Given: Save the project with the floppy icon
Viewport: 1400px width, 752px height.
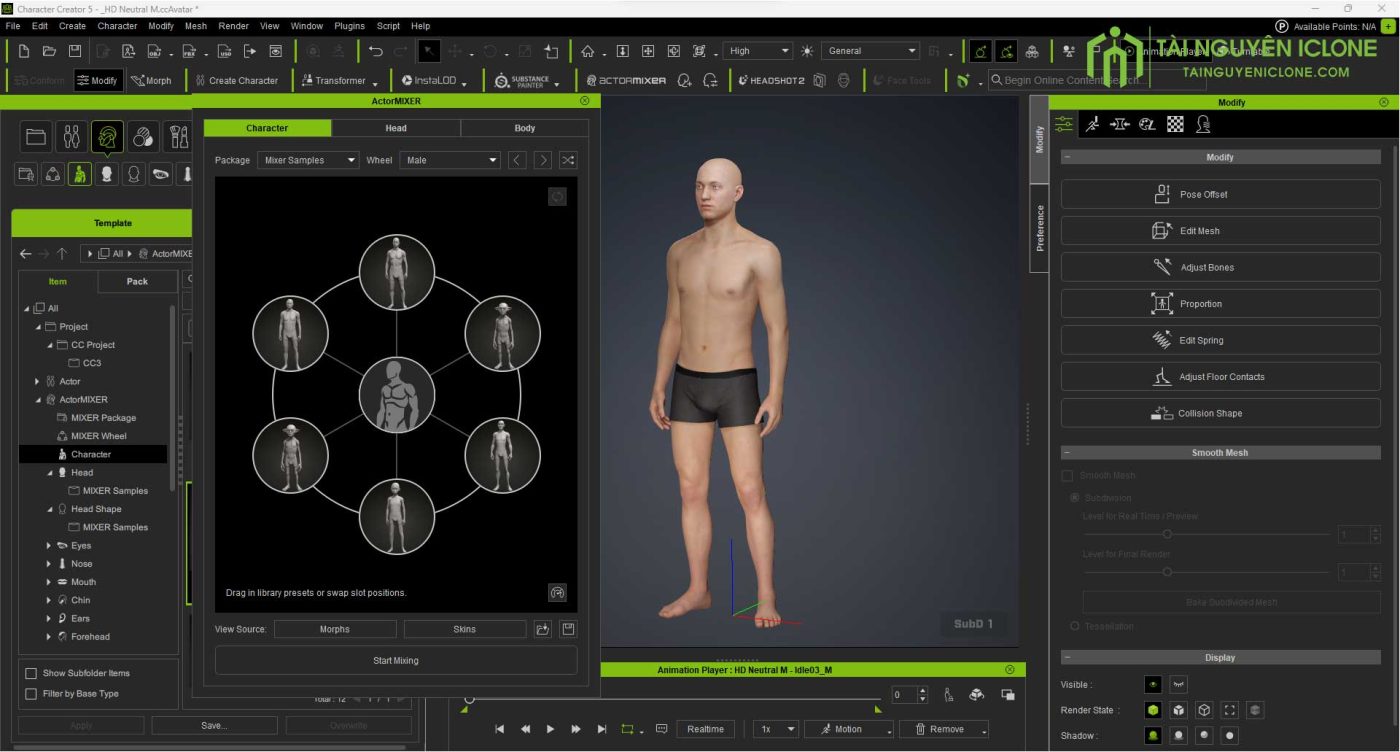Looking at the screenshot, I should click(75, 51).
